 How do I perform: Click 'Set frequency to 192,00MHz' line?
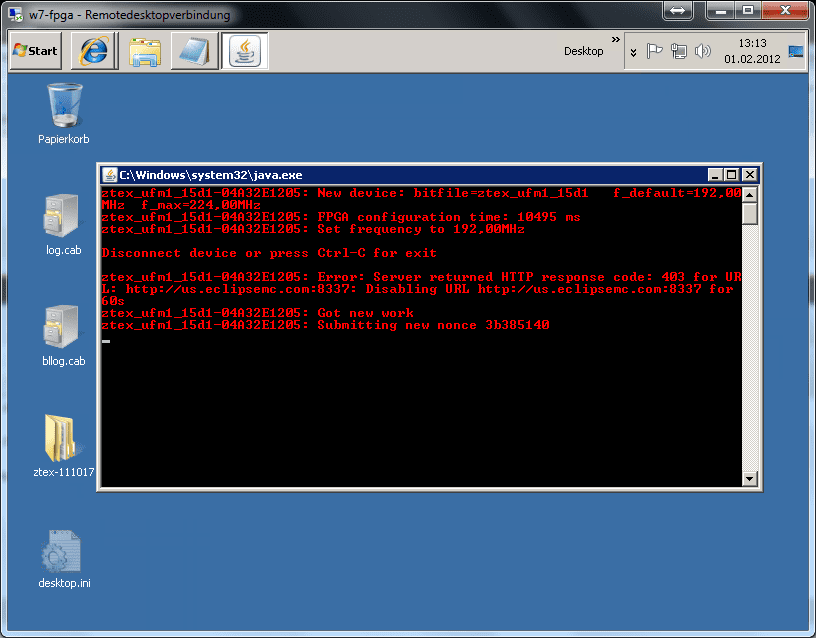pyautogui.click(x=313, y=229)
